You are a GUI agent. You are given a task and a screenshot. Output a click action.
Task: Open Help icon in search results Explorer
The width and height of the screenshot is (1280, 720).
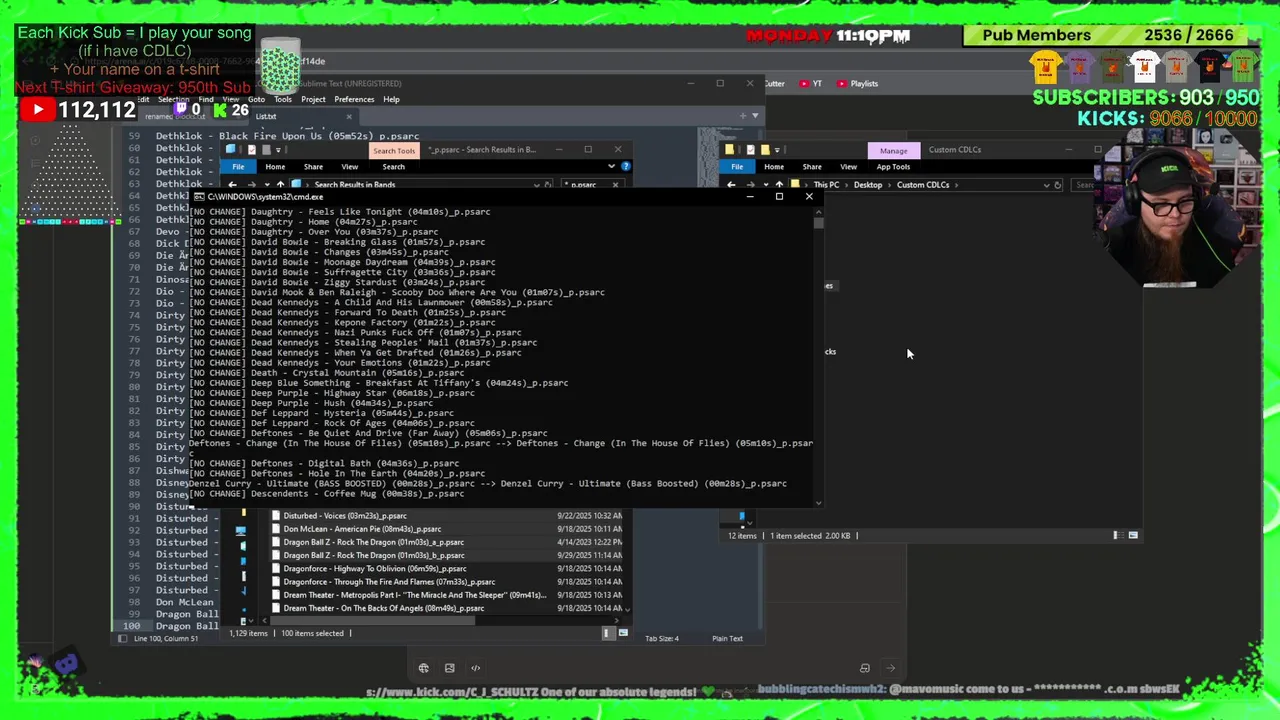626,167
